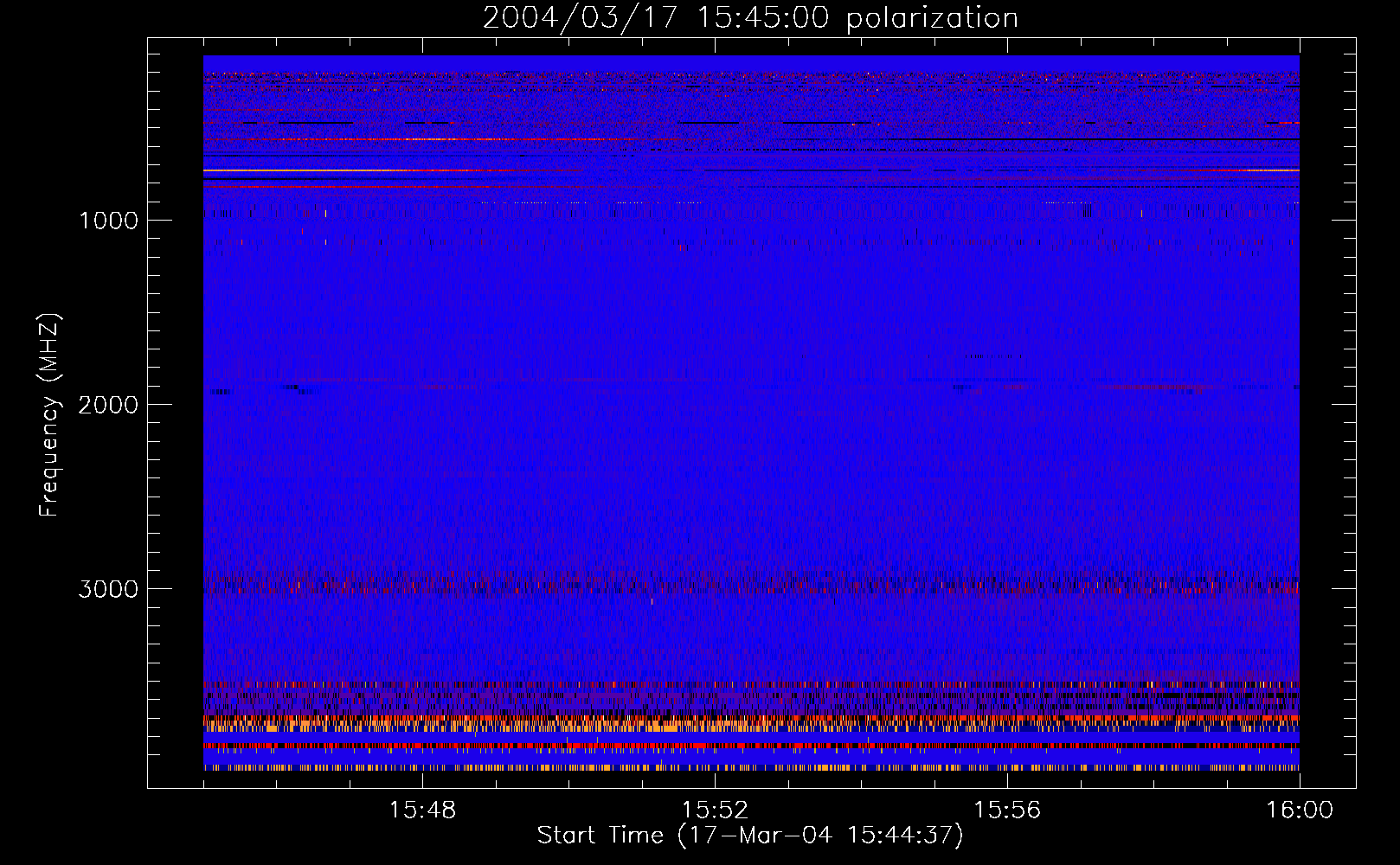
Task: Click the 15:48 time axis label
Action: 422,811
